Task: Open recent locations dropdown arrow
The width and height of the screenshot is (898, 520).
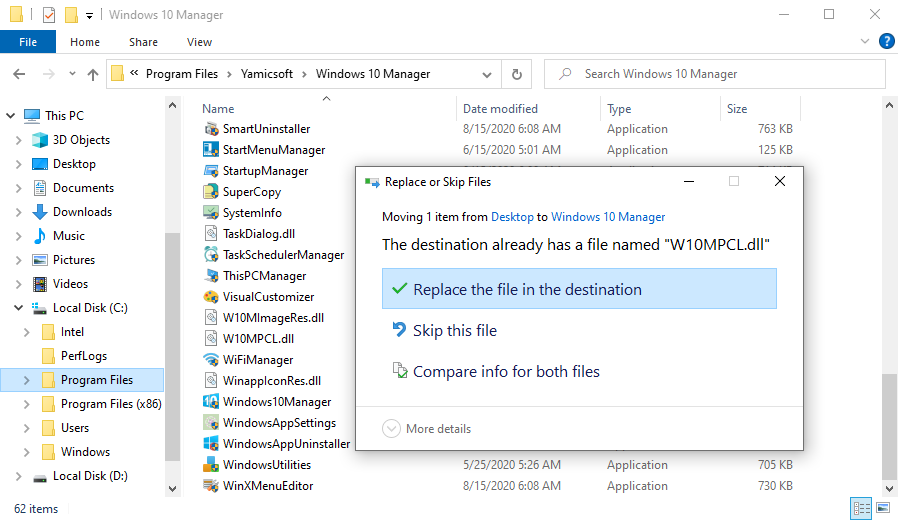Action: coord(72,74)
